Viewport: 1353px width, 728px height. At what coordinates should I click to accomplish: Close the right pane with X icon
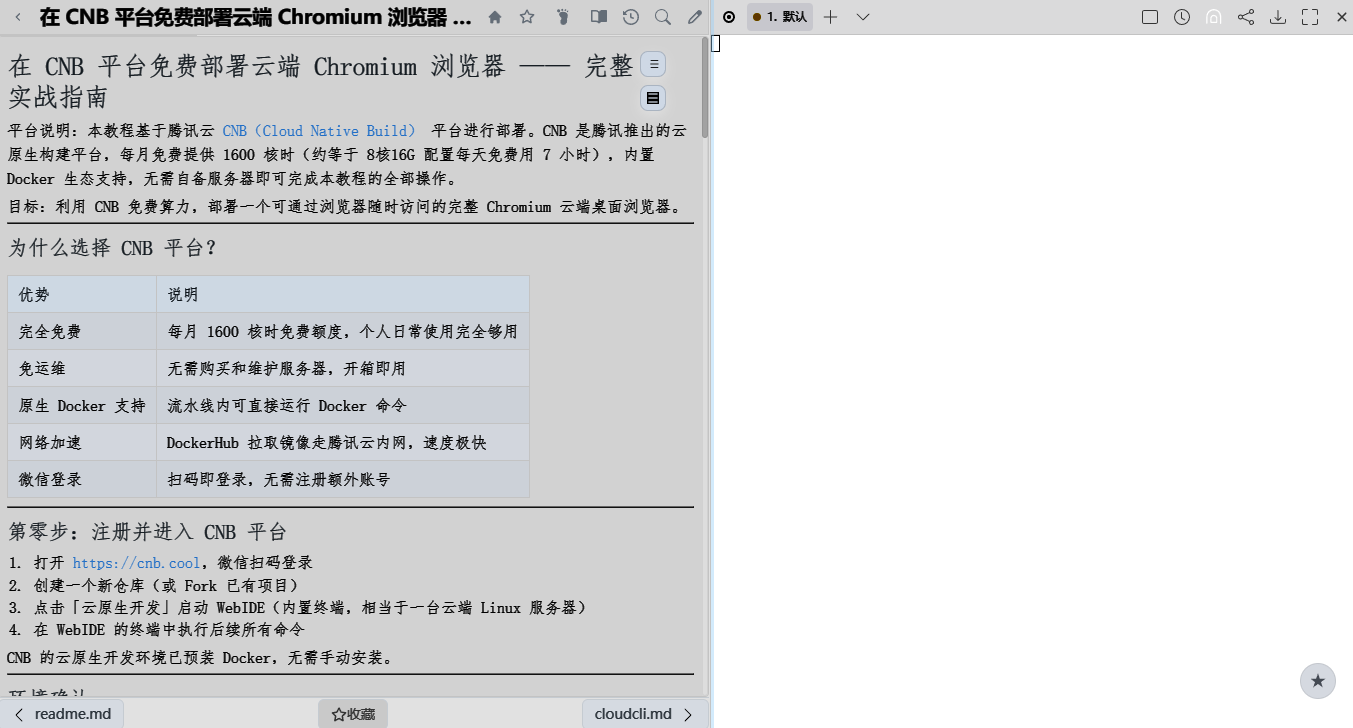tap(1342, 17)
